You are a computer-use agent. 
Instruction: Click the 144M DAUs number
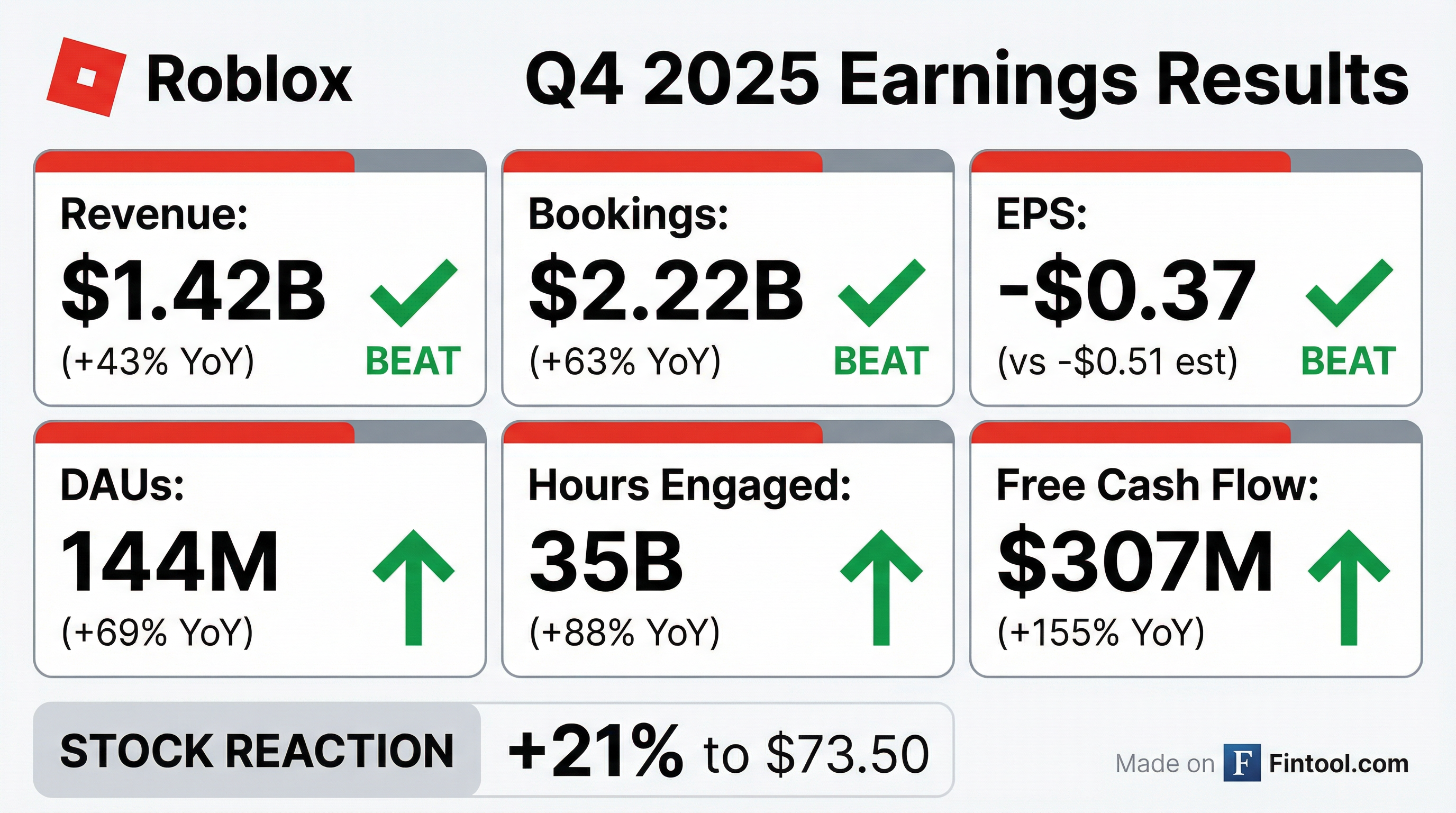[169, 563]
